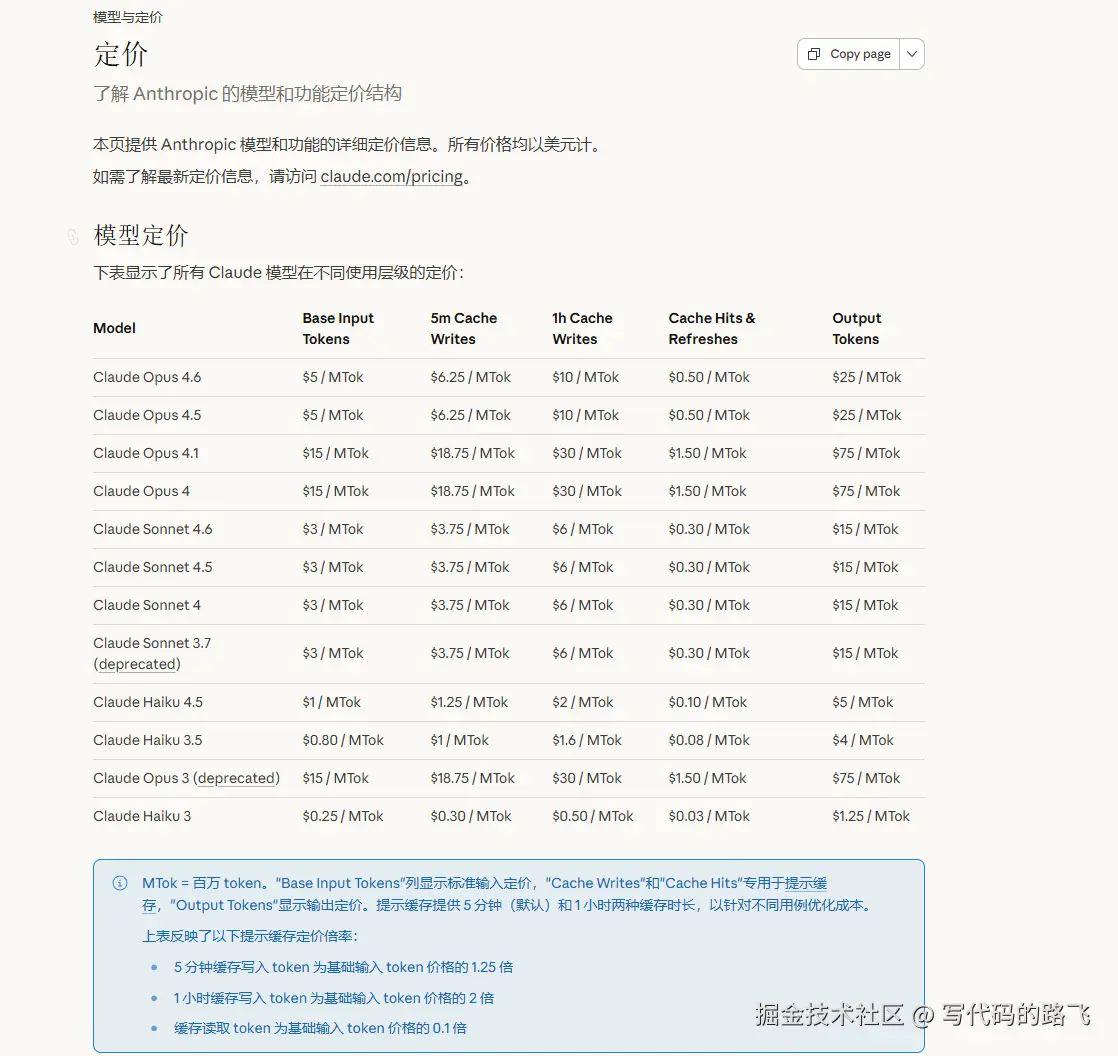Click Haiku 3's $1.25 / MTok output price
The height and width of the screenshot is (1056, 1118).
[x=871, y=816]
